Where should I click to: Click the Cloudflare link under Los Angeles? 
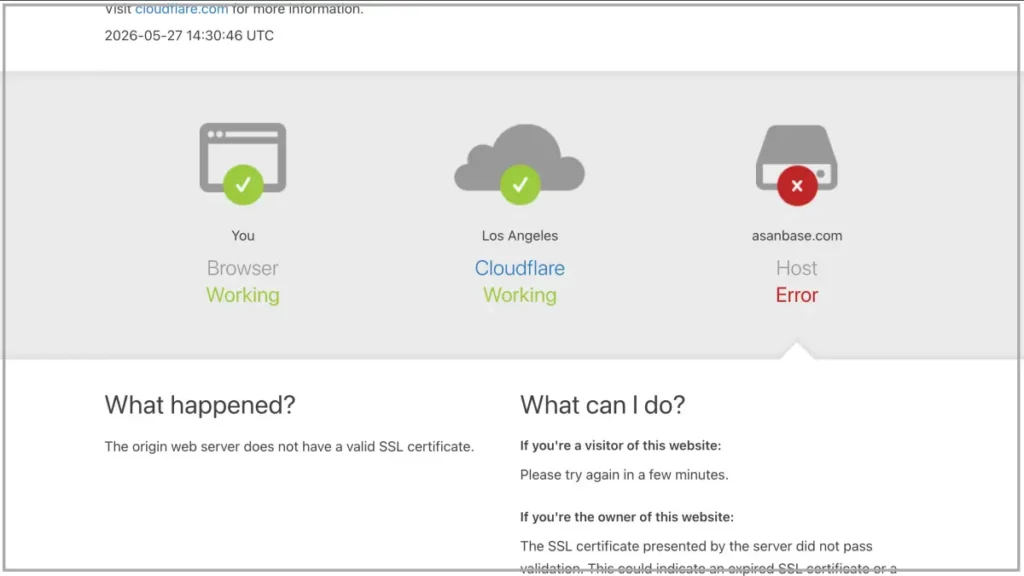coord(520,268)
